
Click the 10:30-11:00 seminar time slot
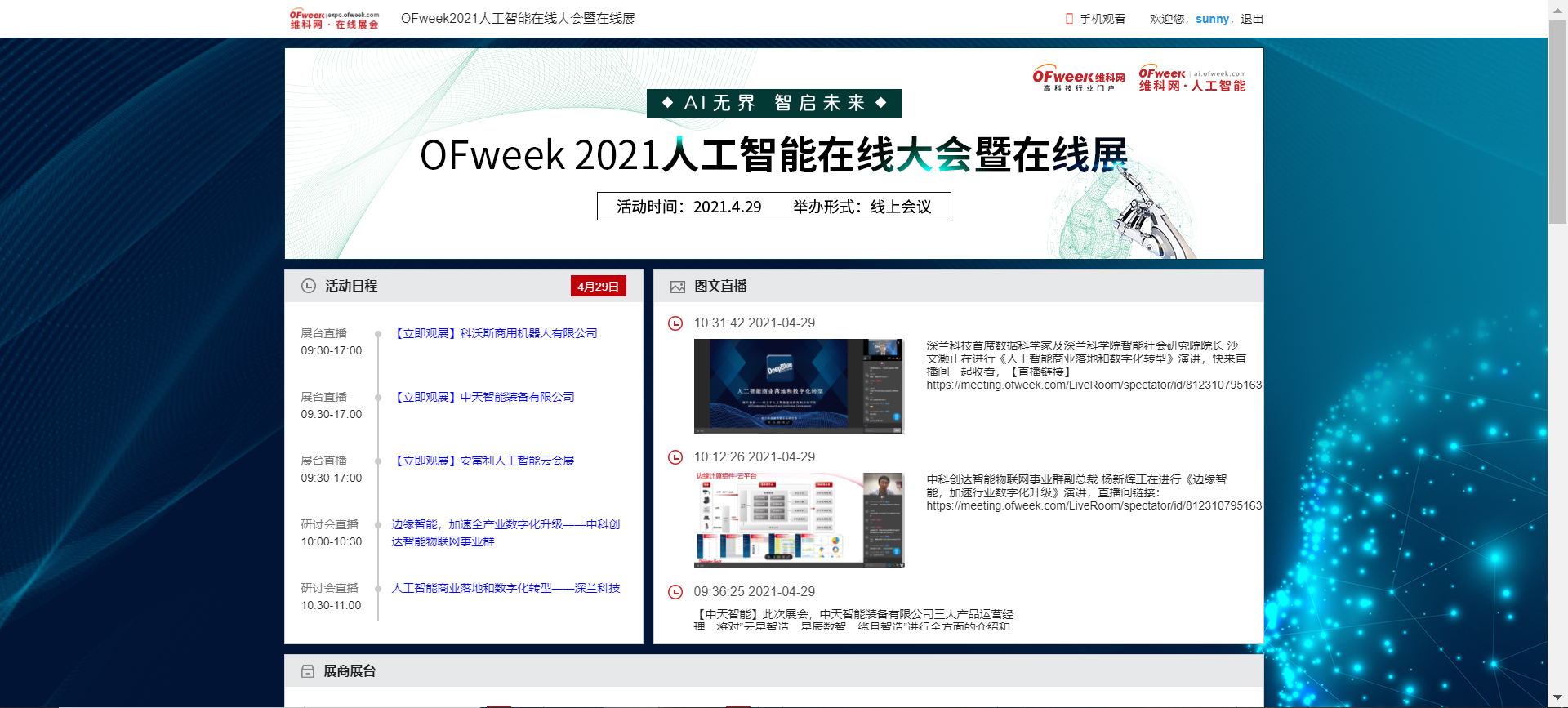pos(332,605)
